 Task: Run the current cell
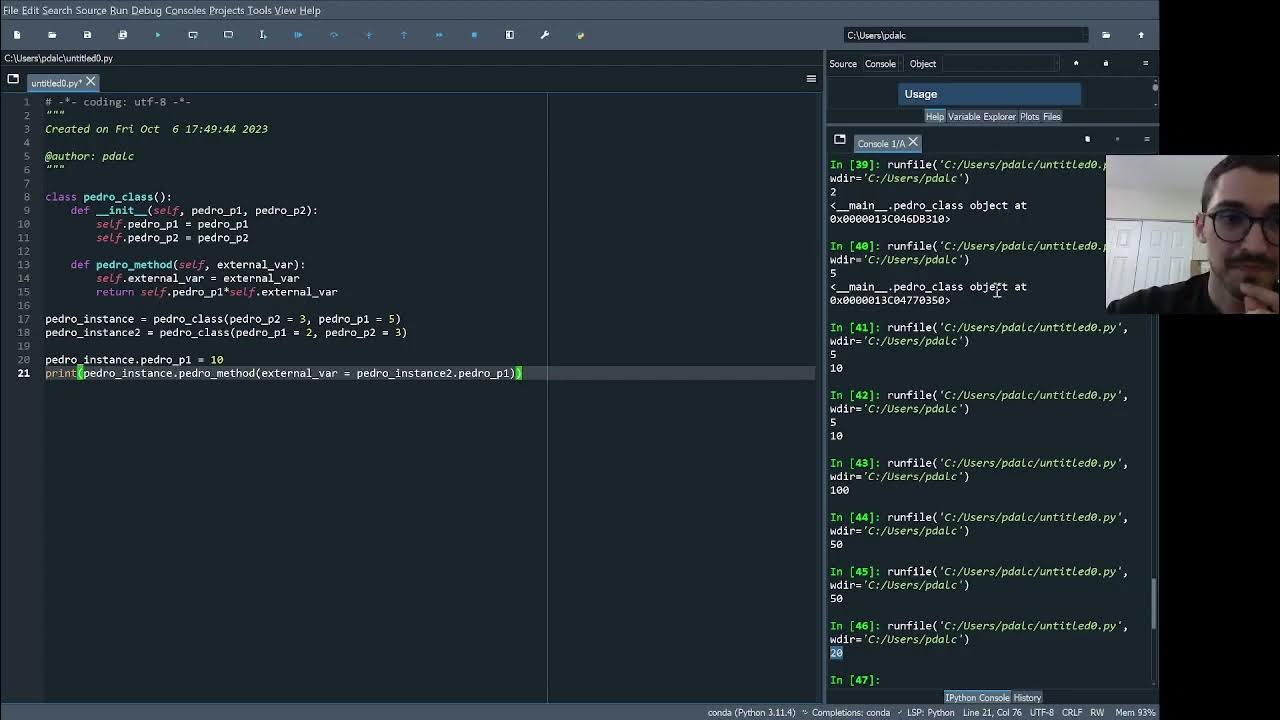pyautogui.click(x=193, y=35)
